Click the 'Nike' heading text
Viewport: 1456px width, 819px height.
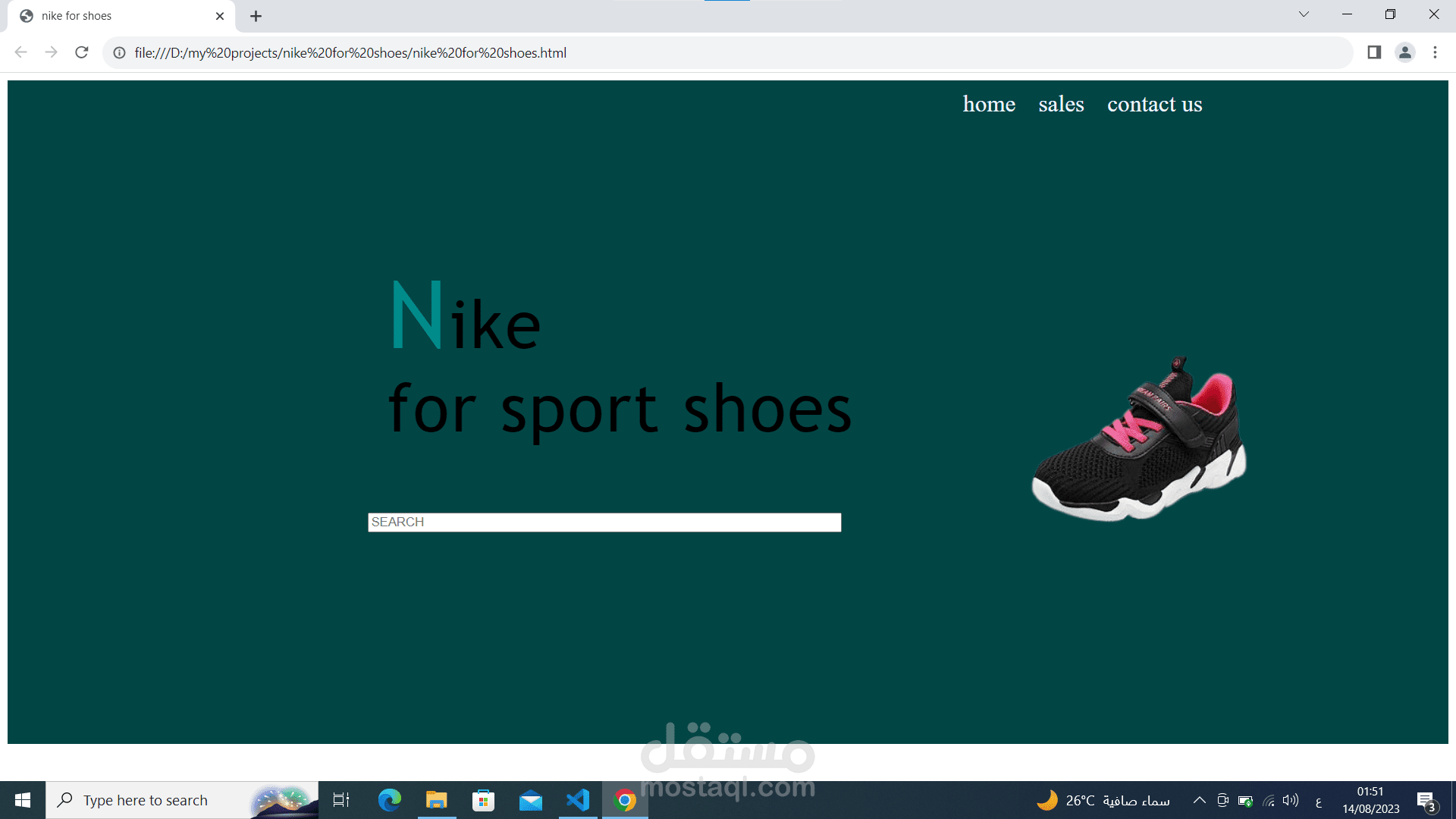466,316
